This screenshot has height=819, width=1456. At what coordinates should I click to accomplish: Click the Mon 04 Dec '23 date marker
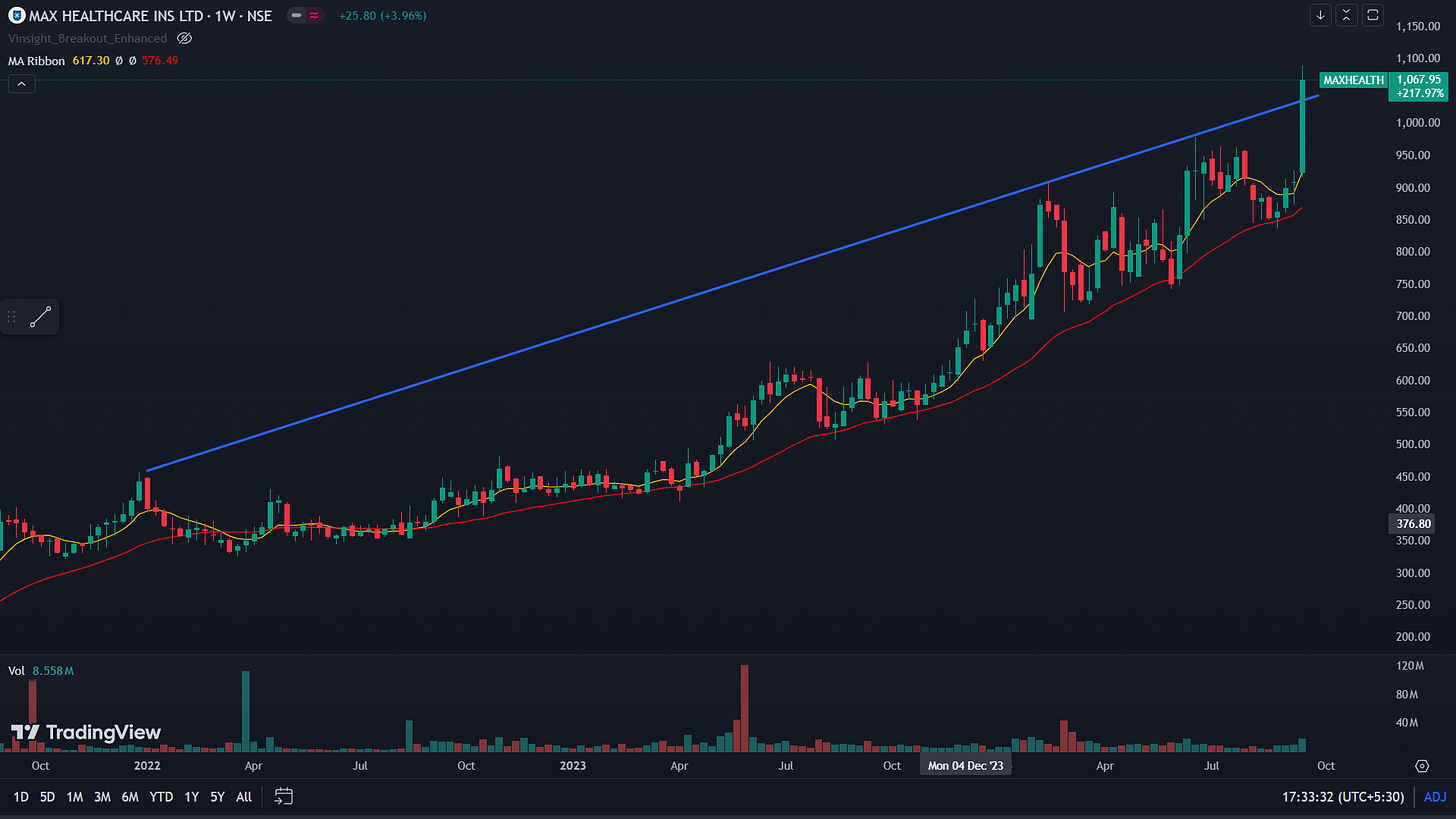point(968,766)
